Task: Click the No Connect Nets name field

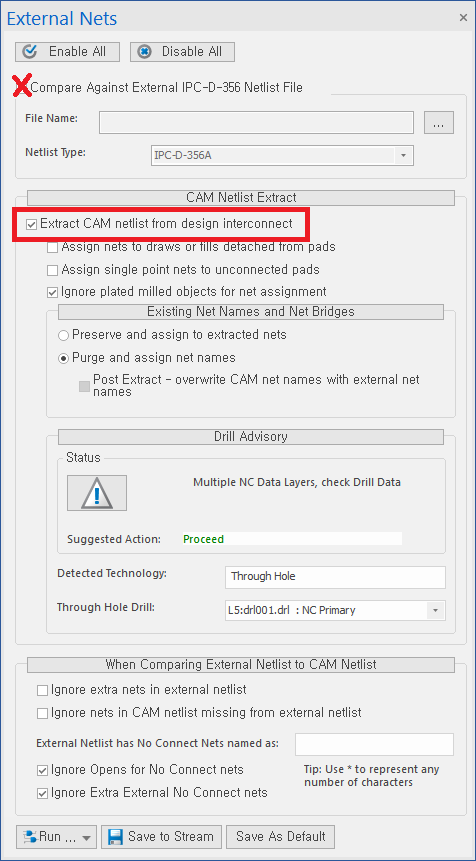Action: pyautogui.click(x=374, y=745)
